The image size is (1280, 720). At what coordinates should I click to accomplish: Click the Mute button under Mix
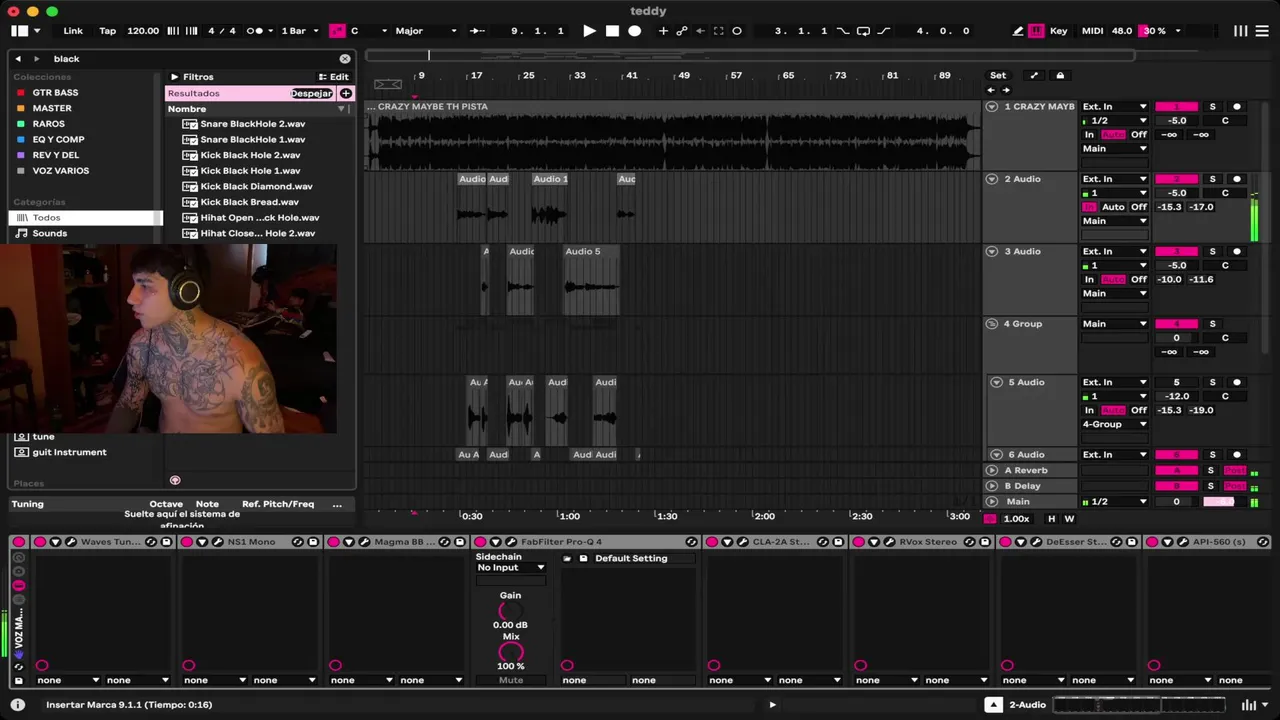tap(510, 680)
